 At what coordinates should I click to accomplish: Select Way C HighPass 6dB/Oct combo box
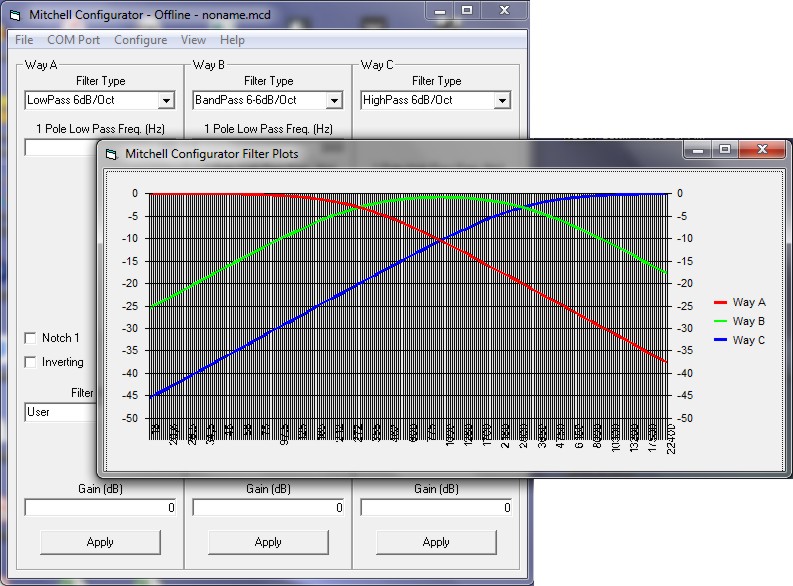[x=435, y=100]
